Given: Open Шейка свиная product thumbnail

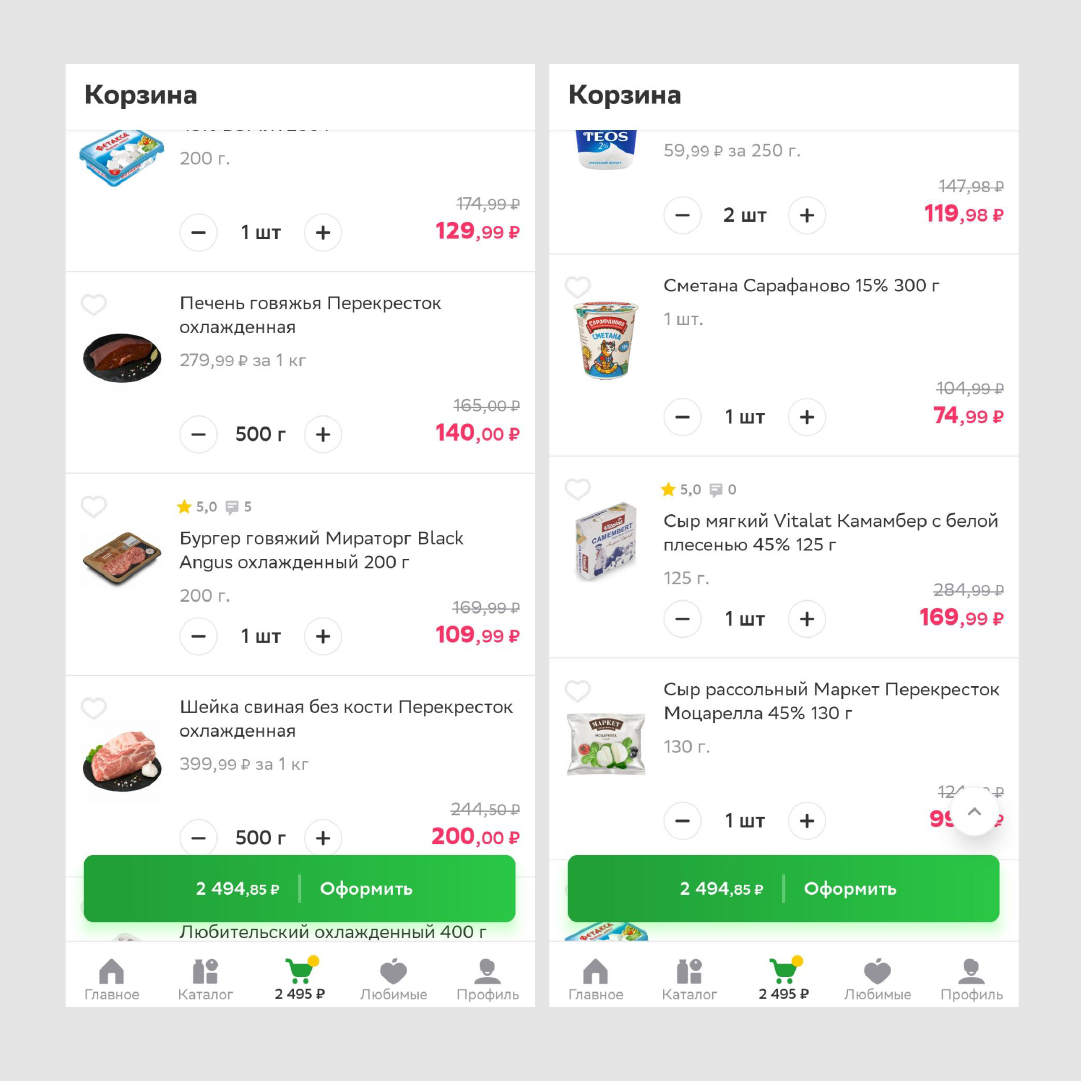Looking at the screenshot, I should click(x=122, y=761).
